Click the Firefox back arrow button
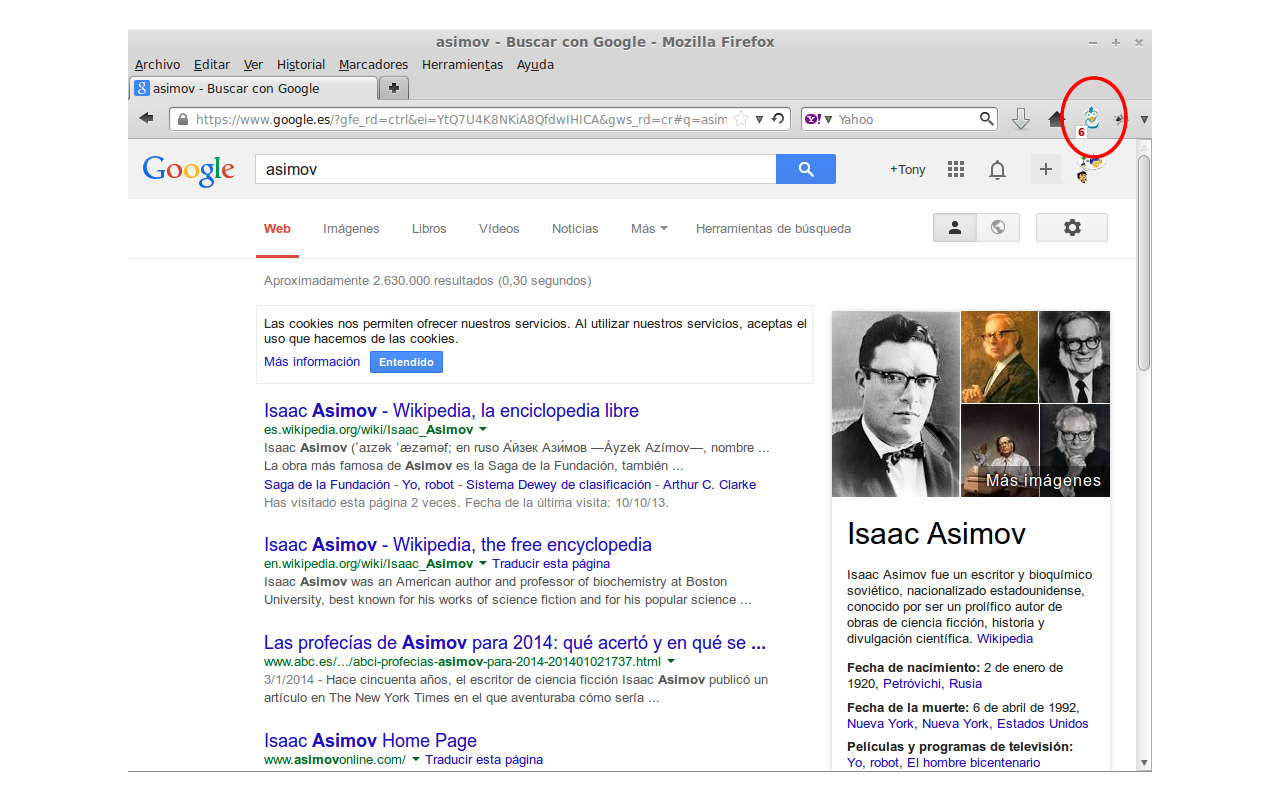 pyautogui.click(x=147, y=119)
